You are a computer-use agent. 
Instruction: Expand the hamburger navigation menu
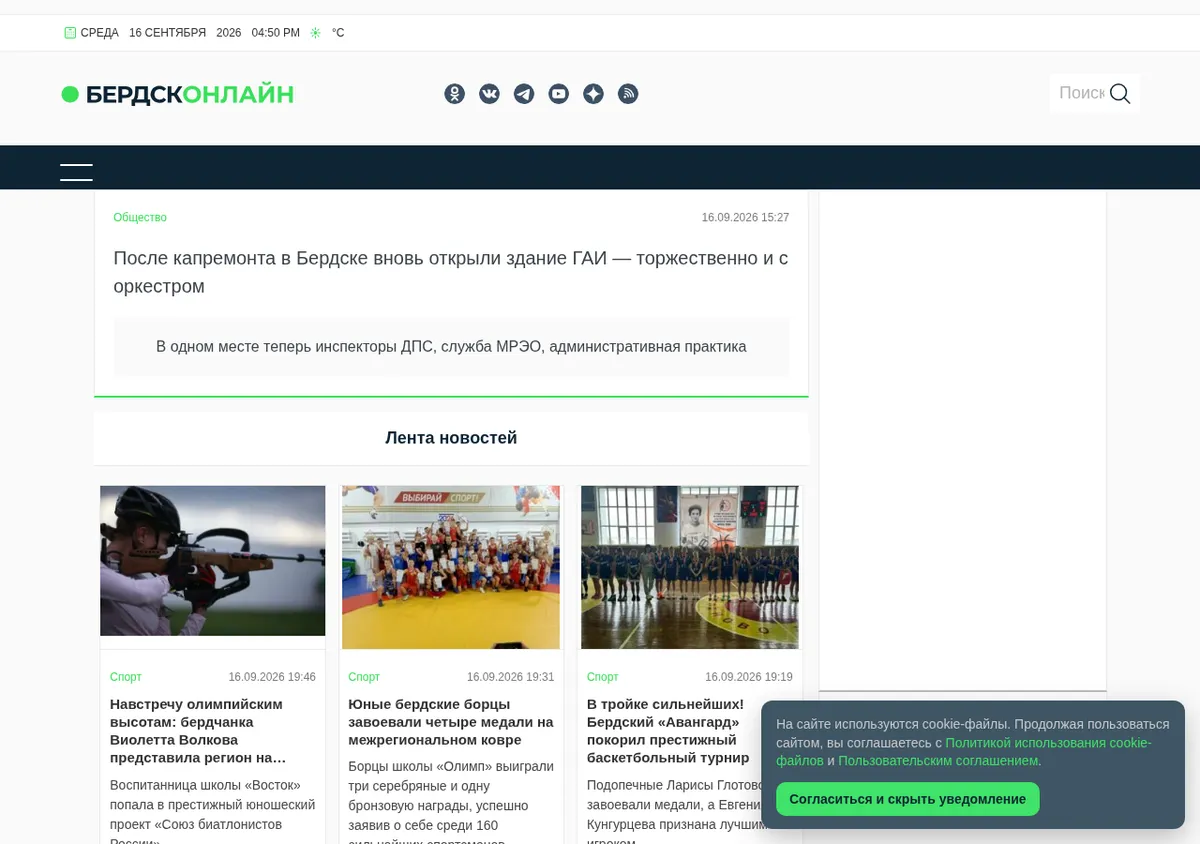[76, 172]
